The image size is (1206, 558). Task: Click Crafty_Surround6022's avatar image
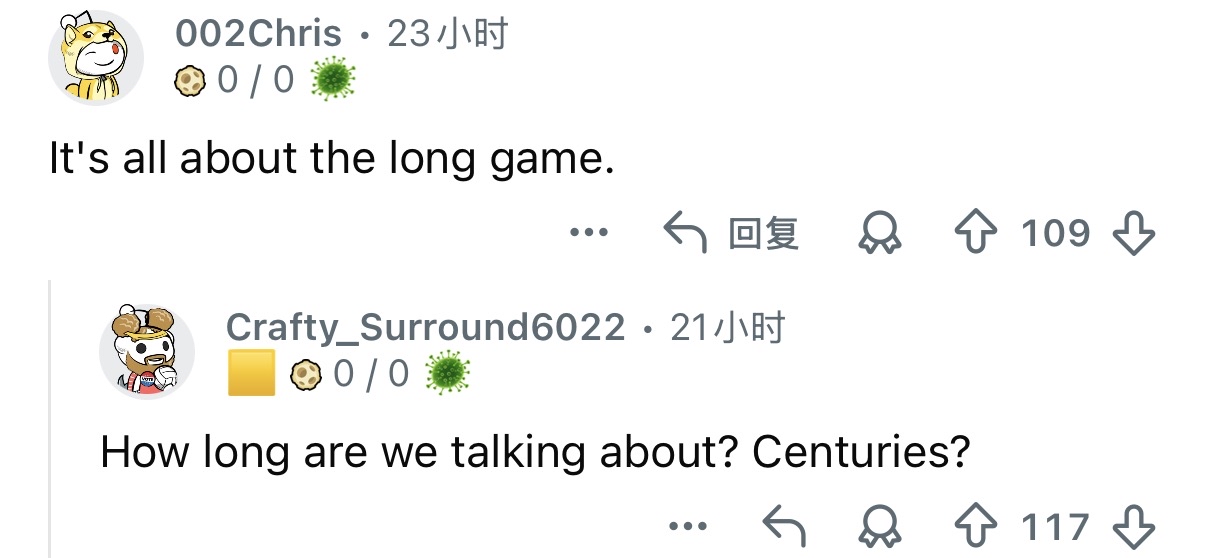[x=146, y=351]
